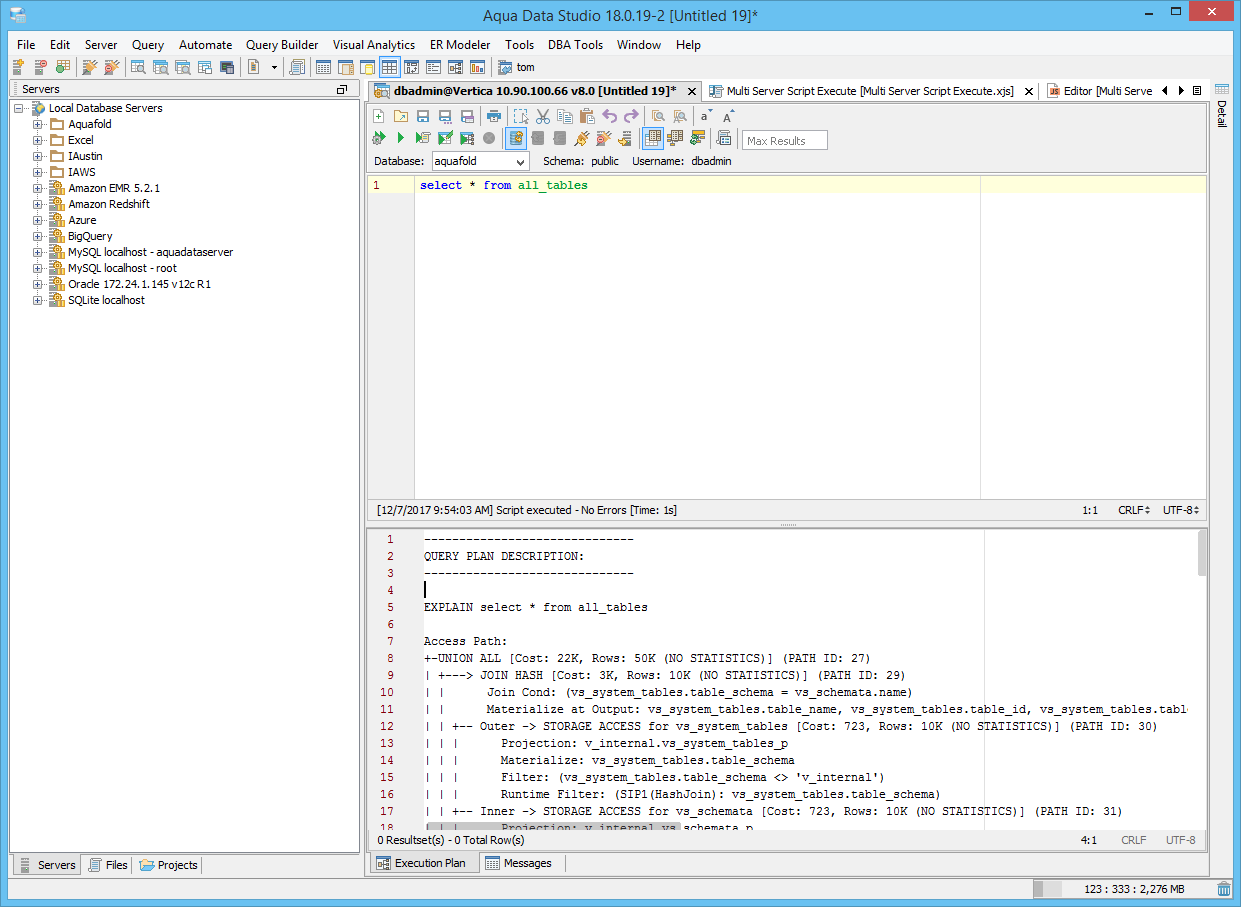Open Find using the magnifier icon

pos(658,116)
